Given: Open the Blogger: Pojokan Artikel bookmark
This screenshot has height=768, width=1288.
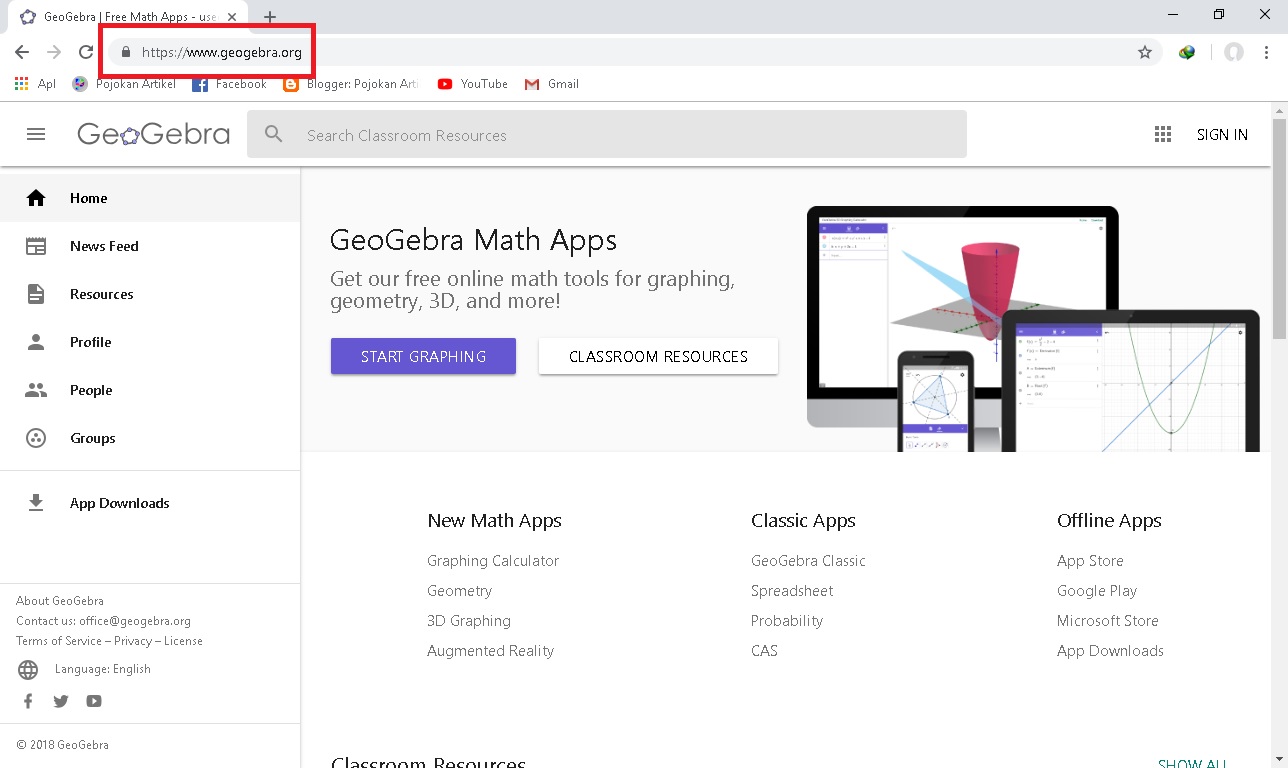Looking at the screenshot, I should point(351,84).
